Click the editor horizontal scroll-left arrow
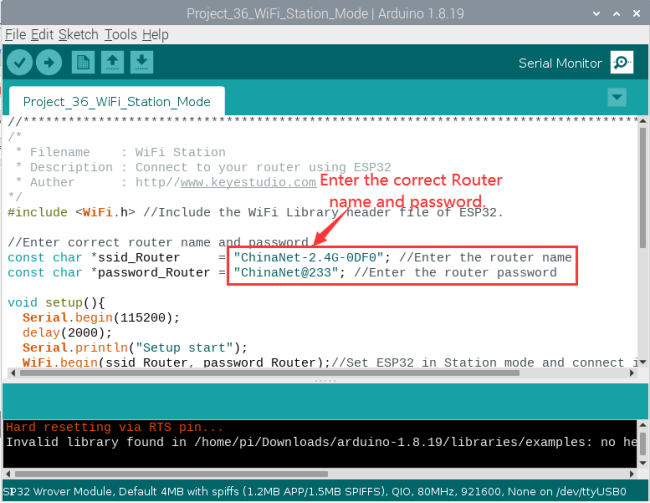The width and height of the screenshot is (650, 503). point(13,373)
